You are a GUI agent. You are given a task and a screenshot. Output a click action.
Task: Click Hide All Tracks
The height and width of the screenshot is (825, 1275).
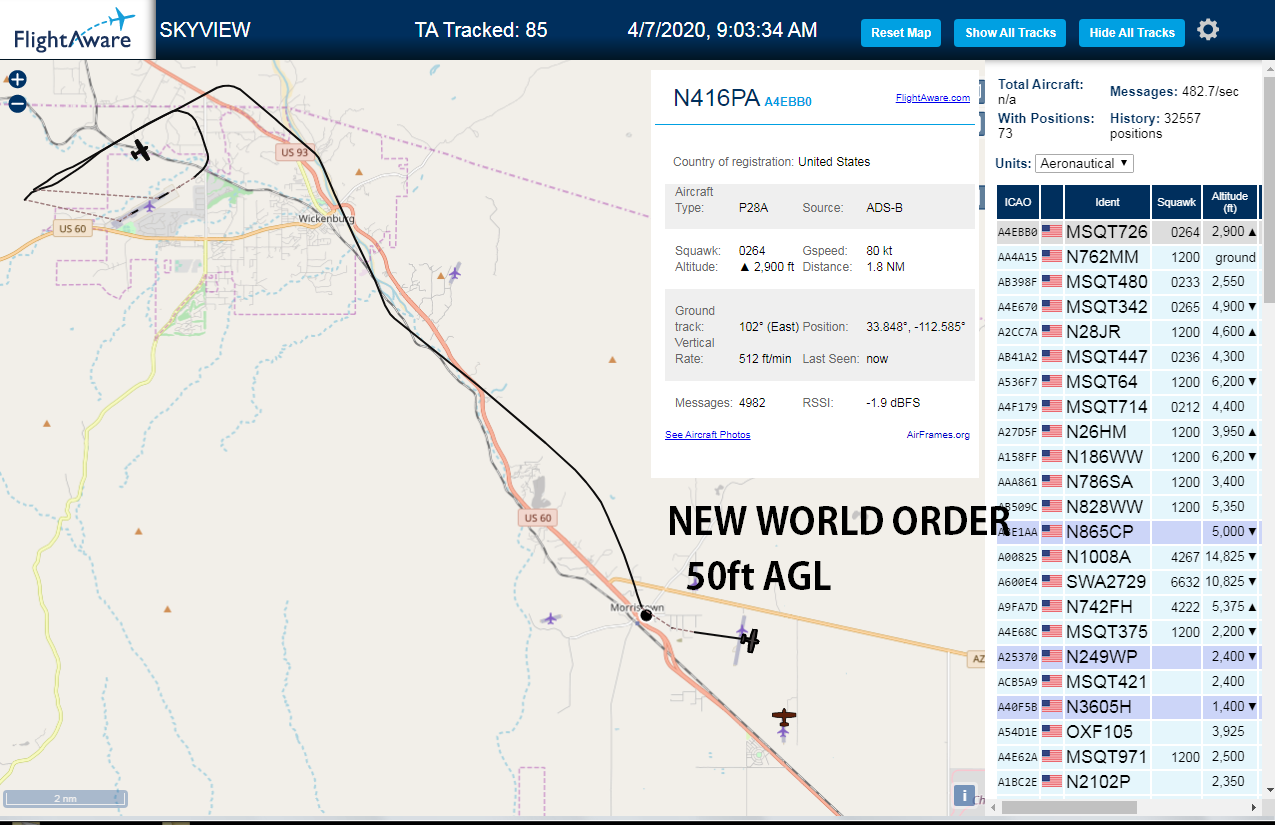tap(1132, 33)
